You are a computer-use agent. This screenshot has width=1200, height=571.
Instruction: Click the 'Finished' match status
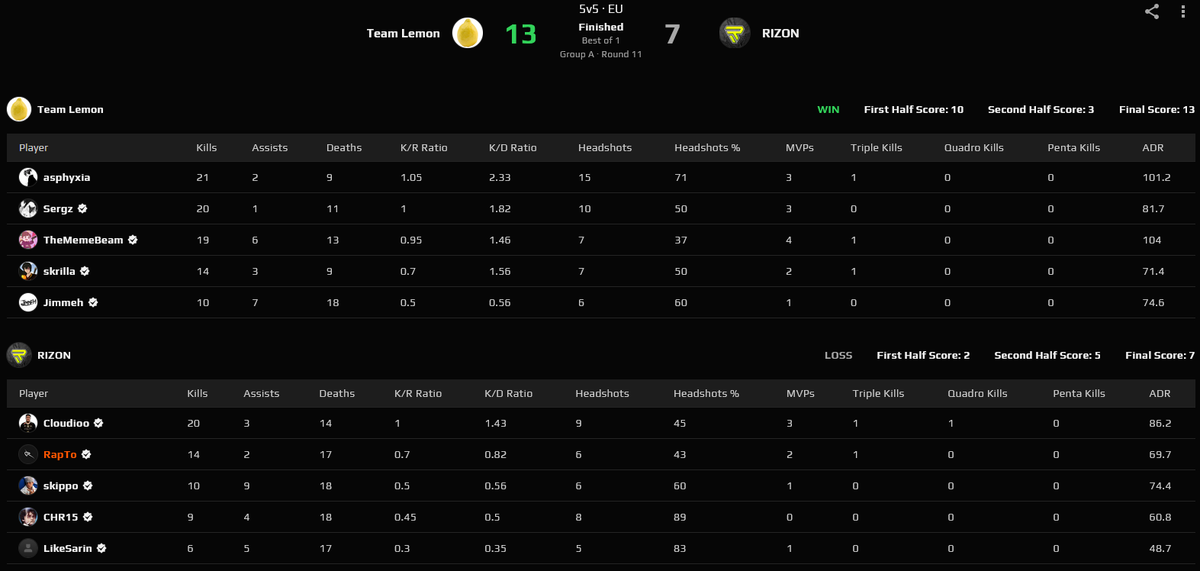tap(601, 27)
